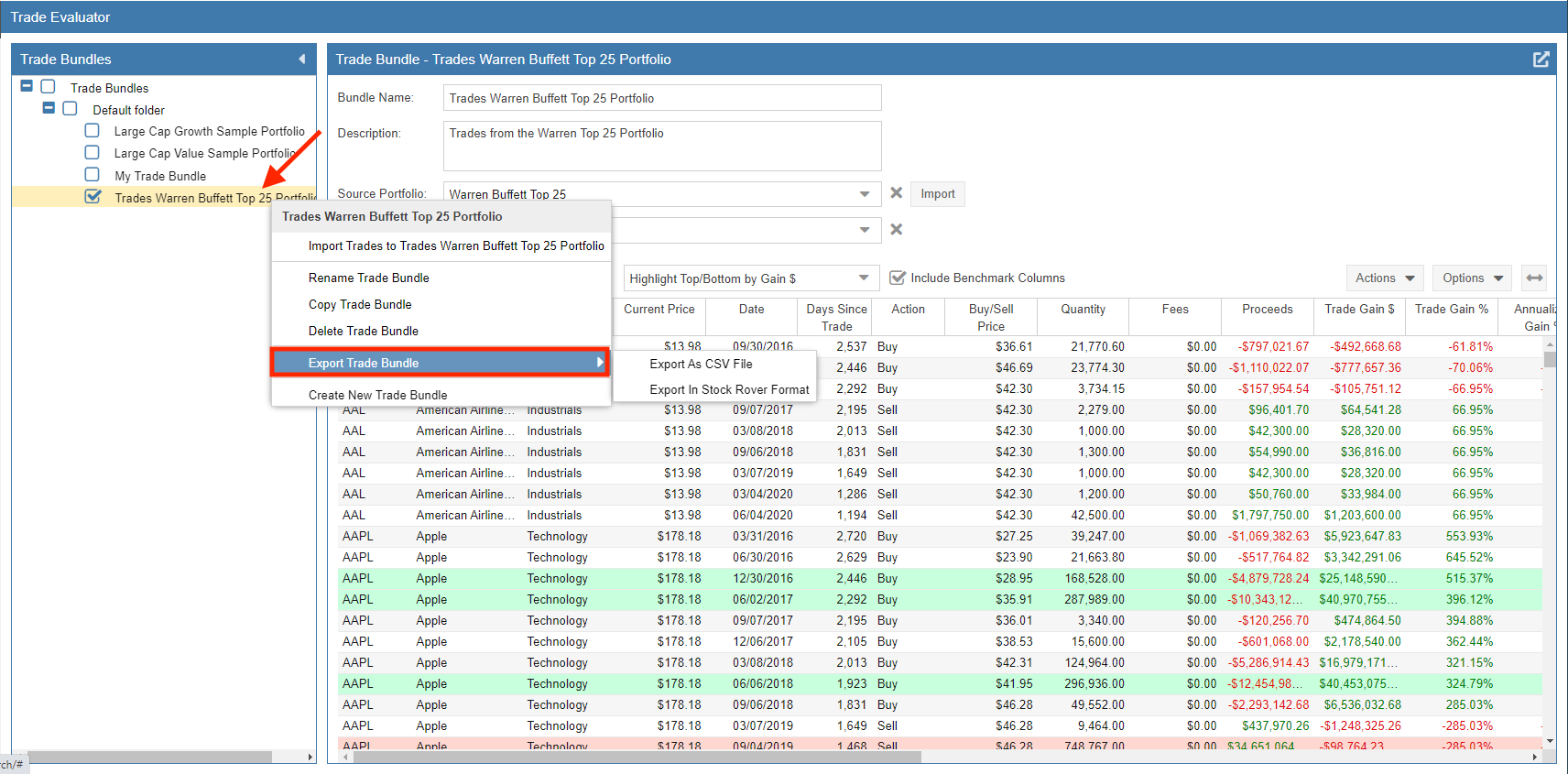Click the table vertical scrollbar thumb
1568x774 pixels.
pos(1550,359)
